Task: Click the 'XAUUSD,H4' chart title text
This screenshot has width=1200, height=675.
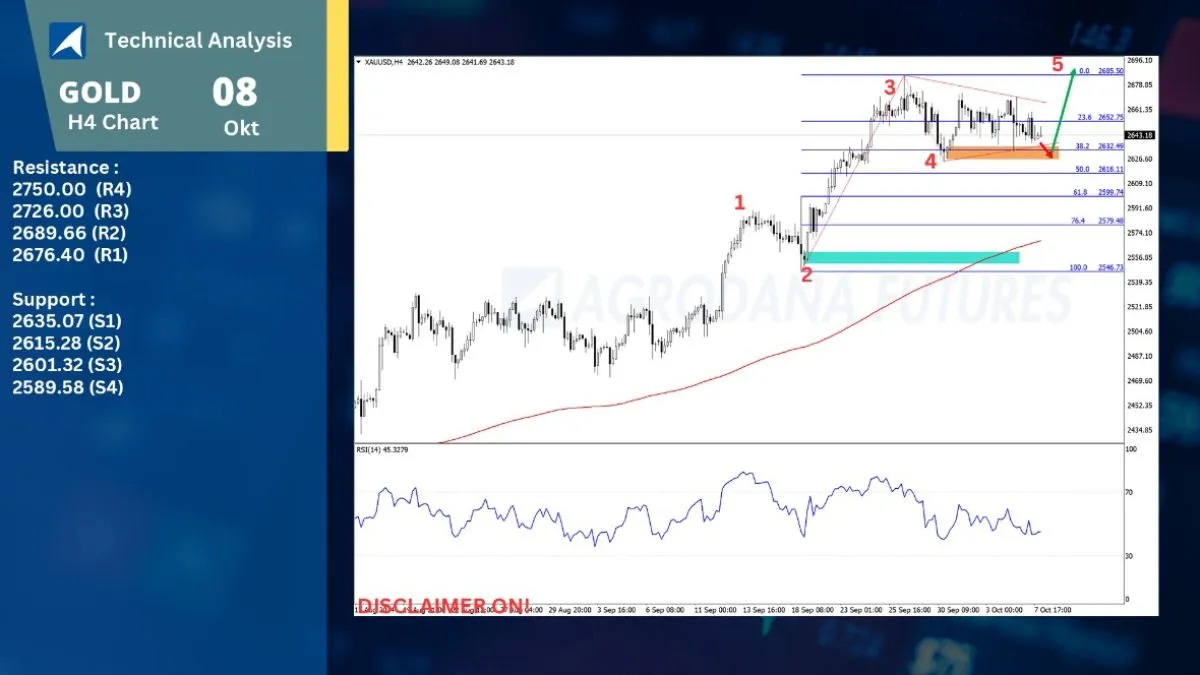Action: tap(383, 62)
